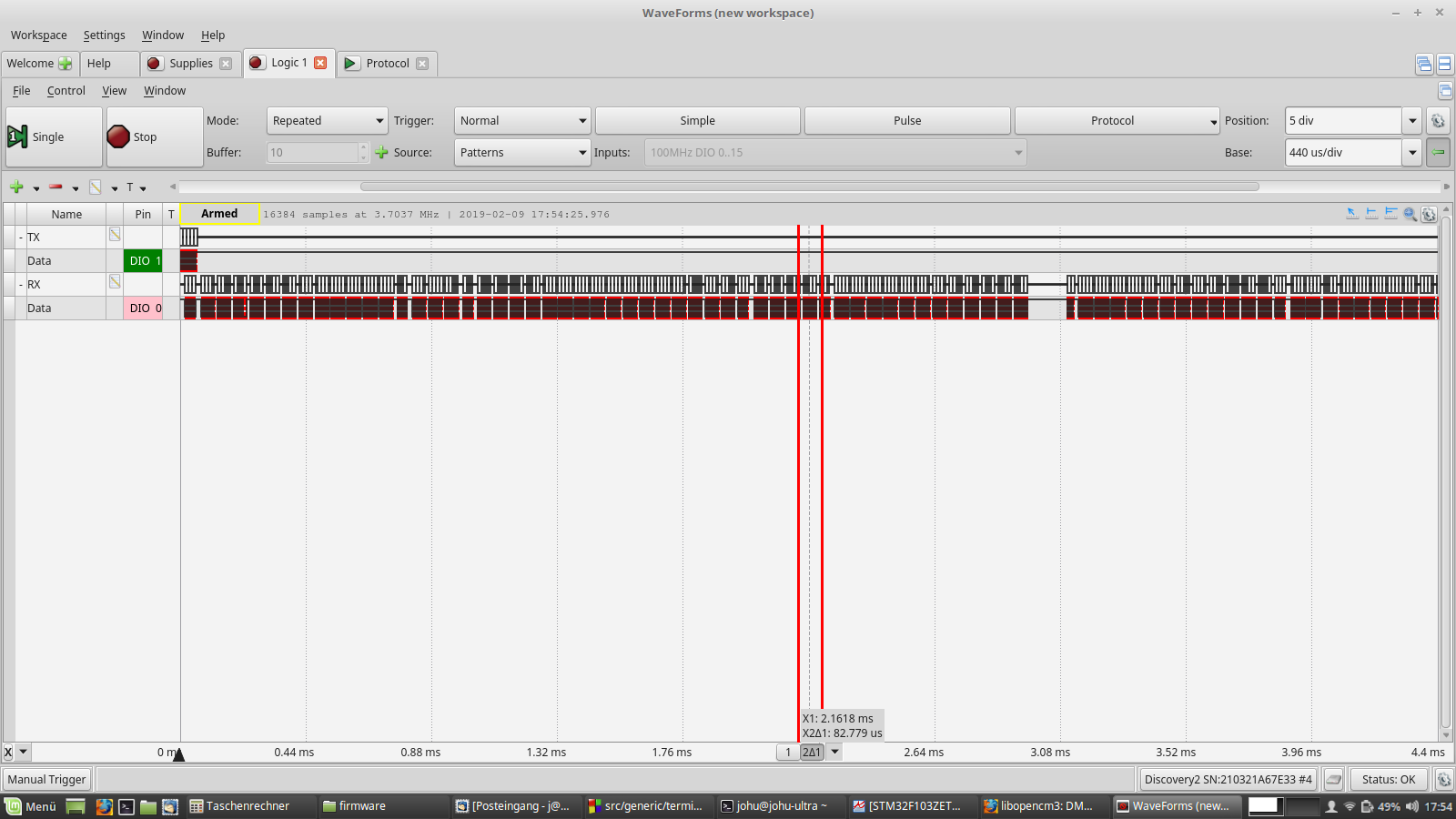The height and width of the screenshot is (819, 1456).
Task: Click the quick measure magnifier icon
Action: [x=1410, y=214]
